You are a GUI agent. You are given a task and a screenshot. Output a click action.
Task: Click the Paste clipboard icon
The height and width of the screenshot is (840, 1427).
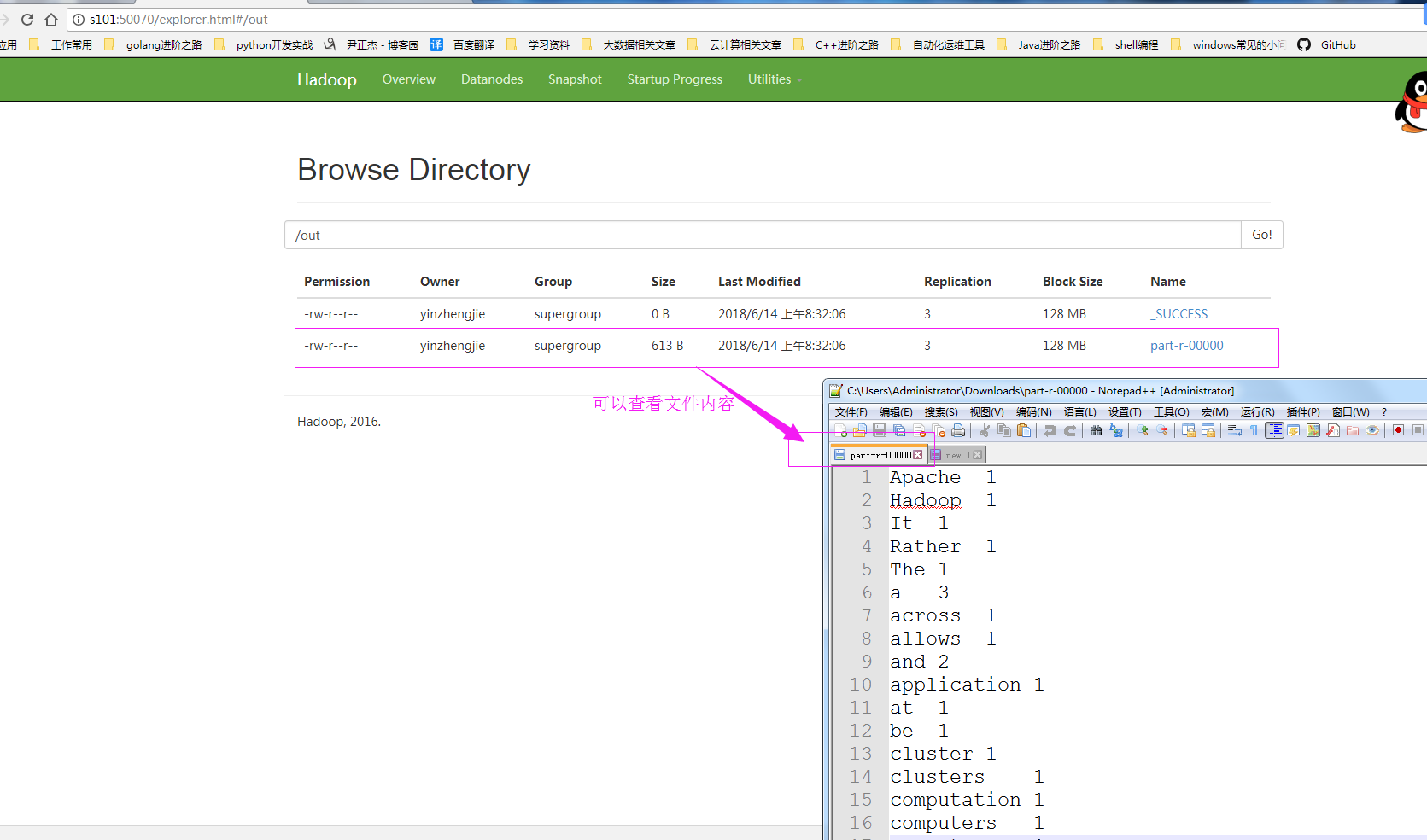coord(1024,431)
